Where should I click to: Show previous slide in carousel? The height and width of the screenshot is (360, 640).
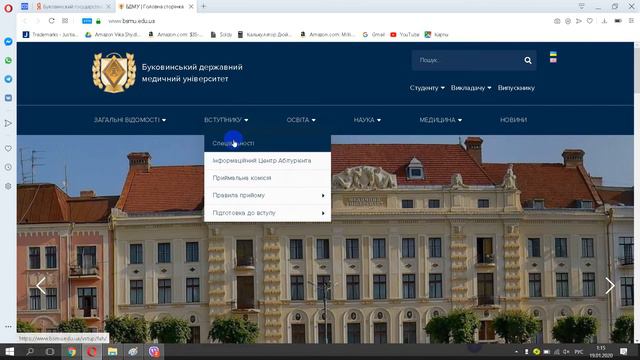pos(41,285)
